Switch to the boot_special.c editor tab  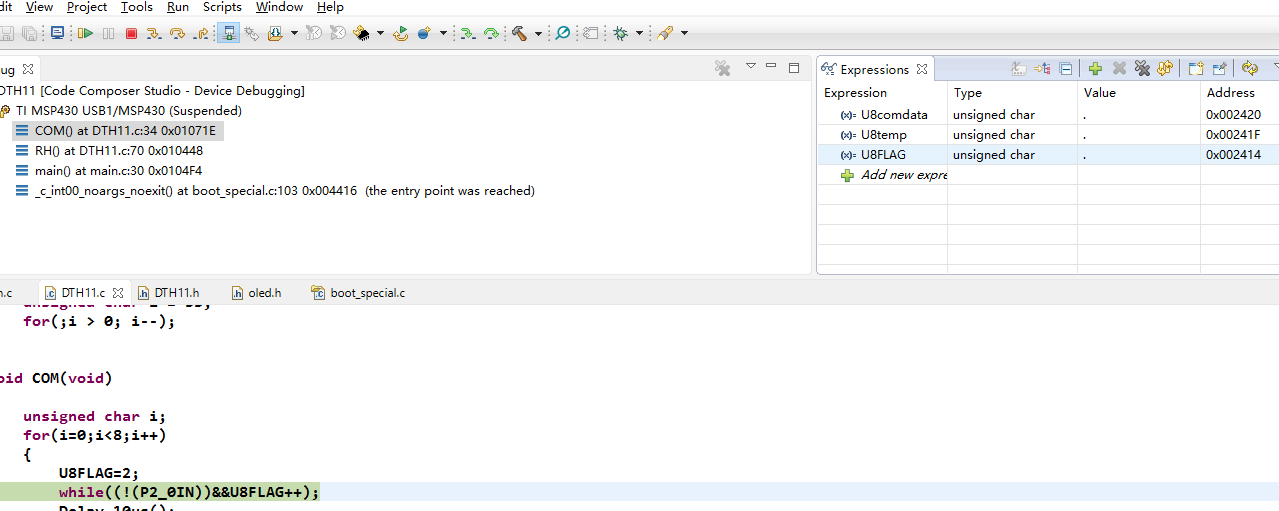(x=358, y=293)
